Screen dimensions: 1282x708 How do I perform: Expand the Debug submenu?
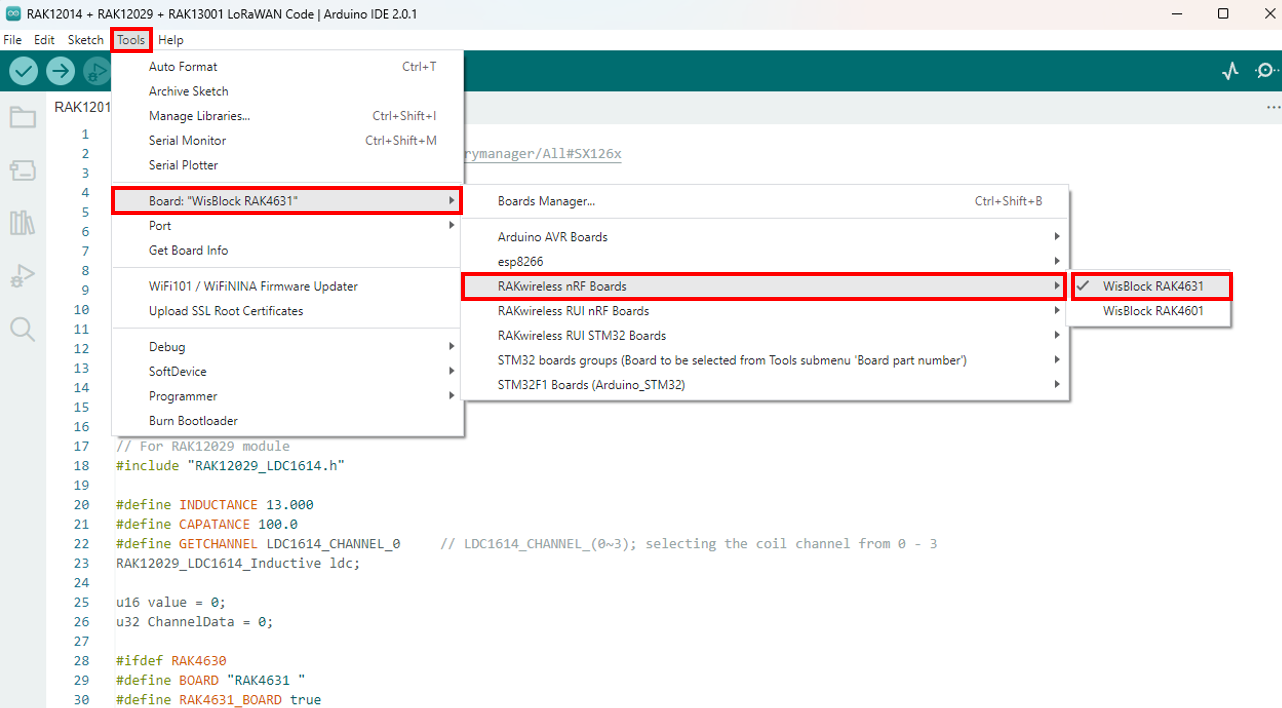287,347
